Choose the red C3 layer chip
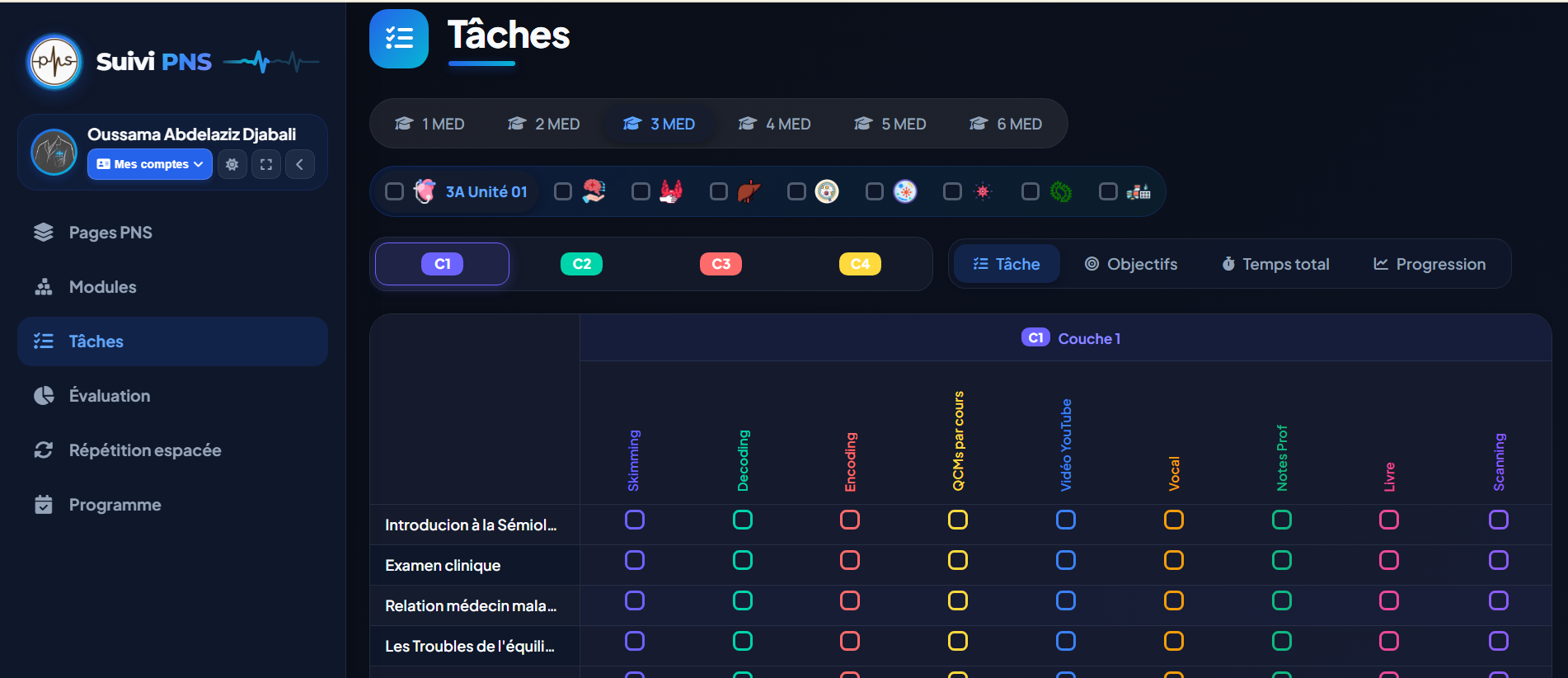 721,264
